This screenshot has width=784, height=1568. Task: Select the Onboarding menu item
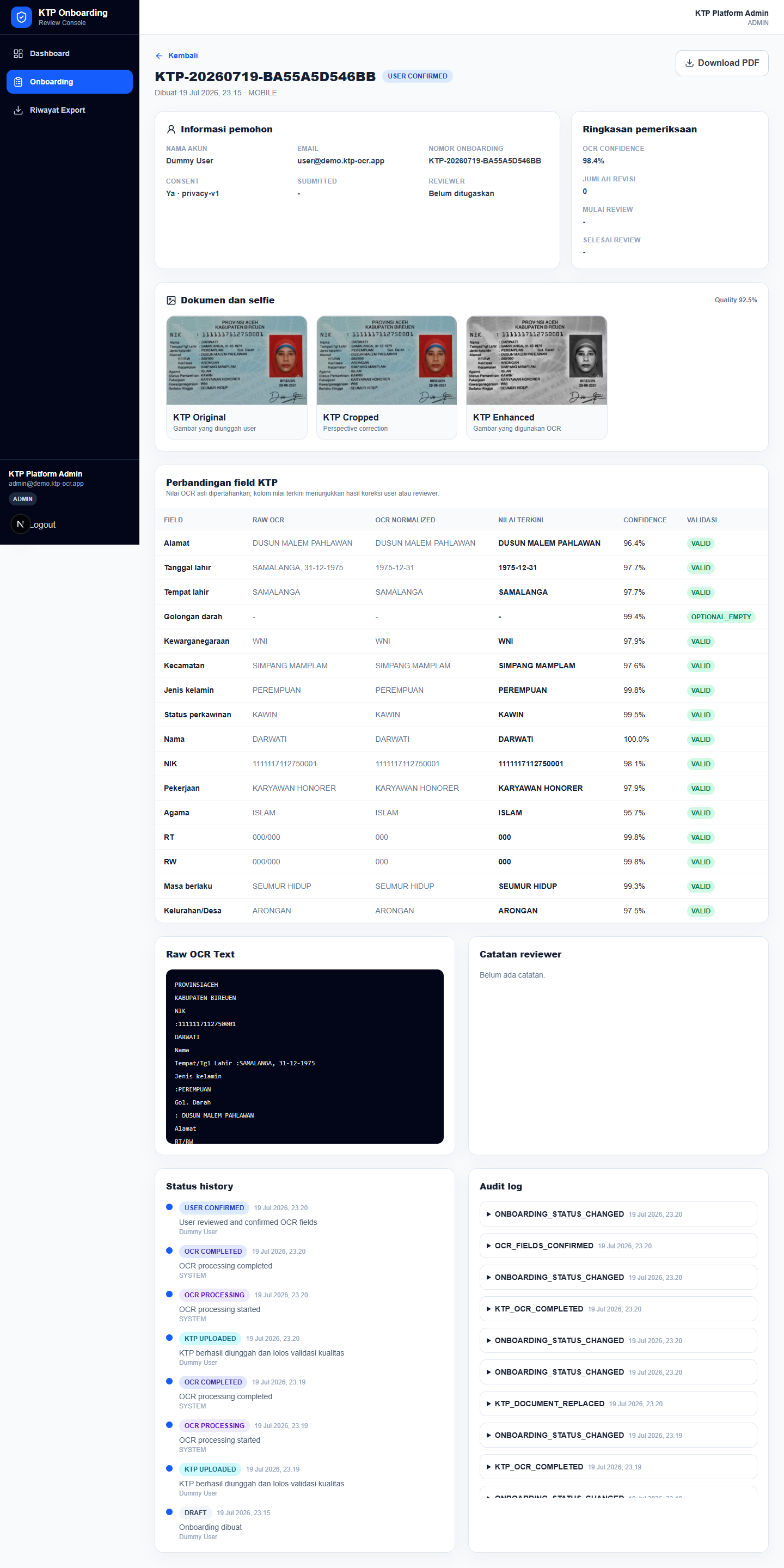[x=69, y=82]
